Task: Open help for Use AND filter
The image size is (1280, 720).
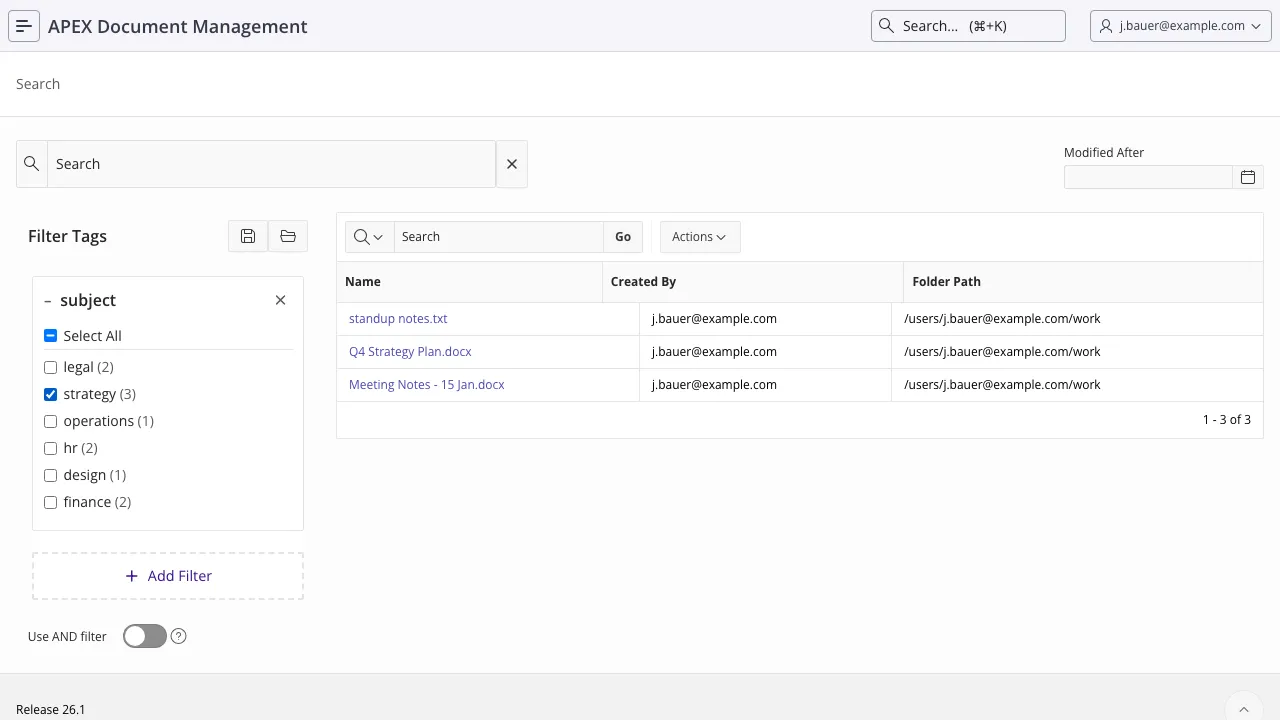Action: tap(179, 636)
